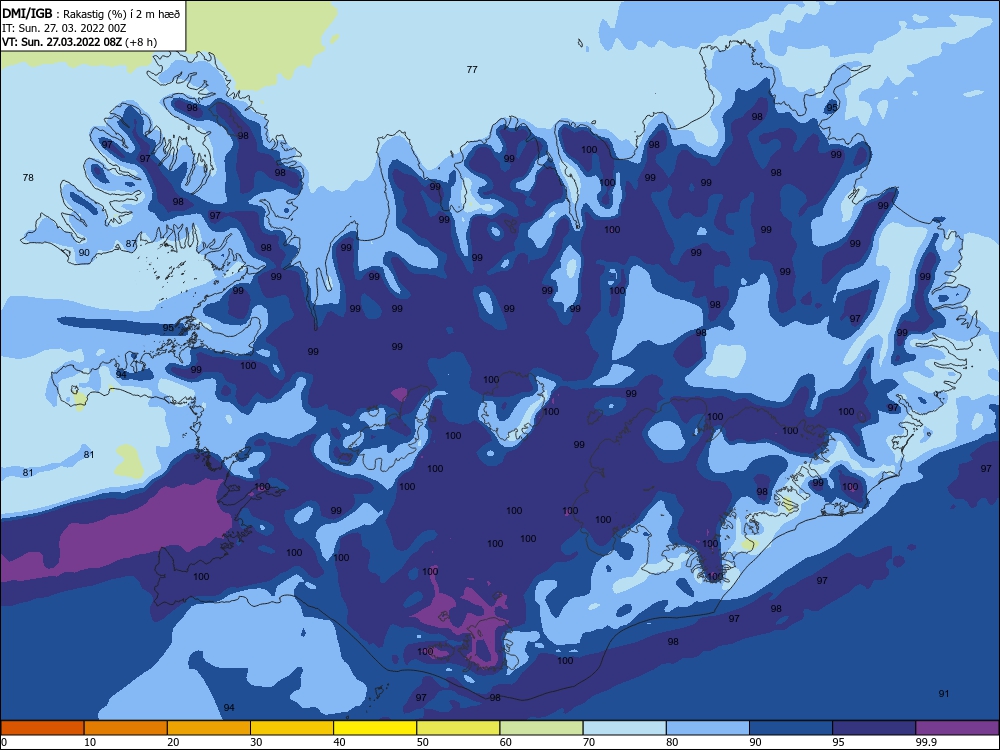The height and width of the screenshot is (750, 1000).
Task: Click the pale blue 70–80 legend swatch
Action: click(x=624, y=728)
